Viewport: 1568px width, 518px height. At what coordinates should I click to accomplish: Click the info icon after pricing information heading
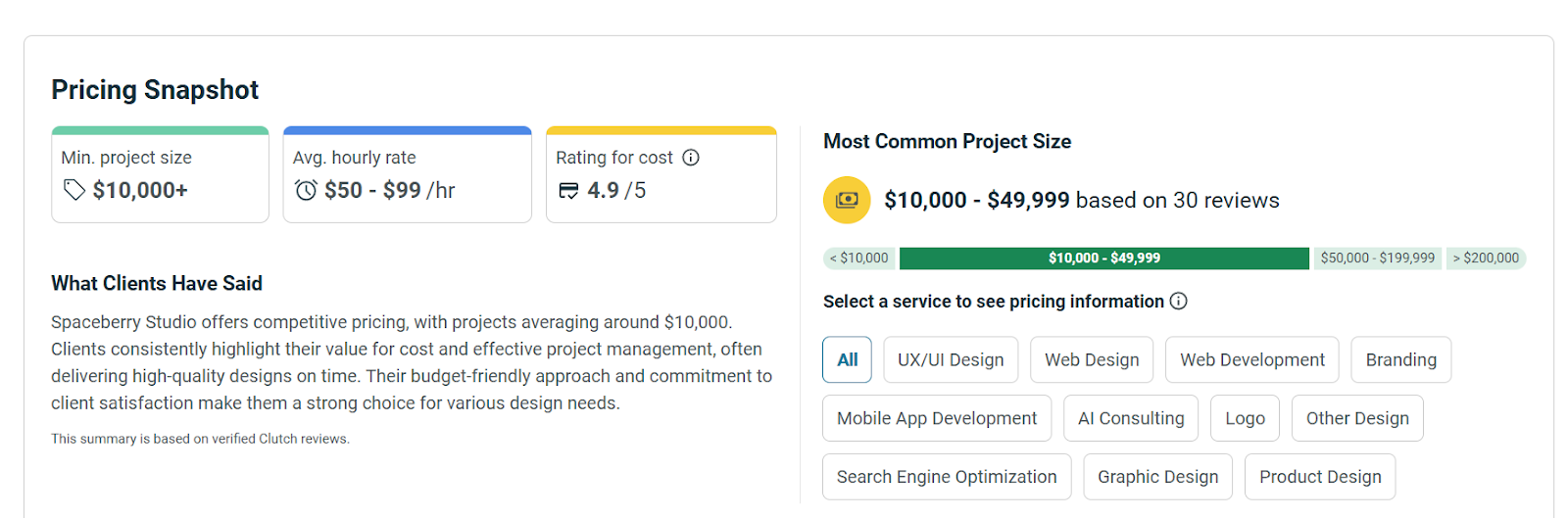(1179, 302)
